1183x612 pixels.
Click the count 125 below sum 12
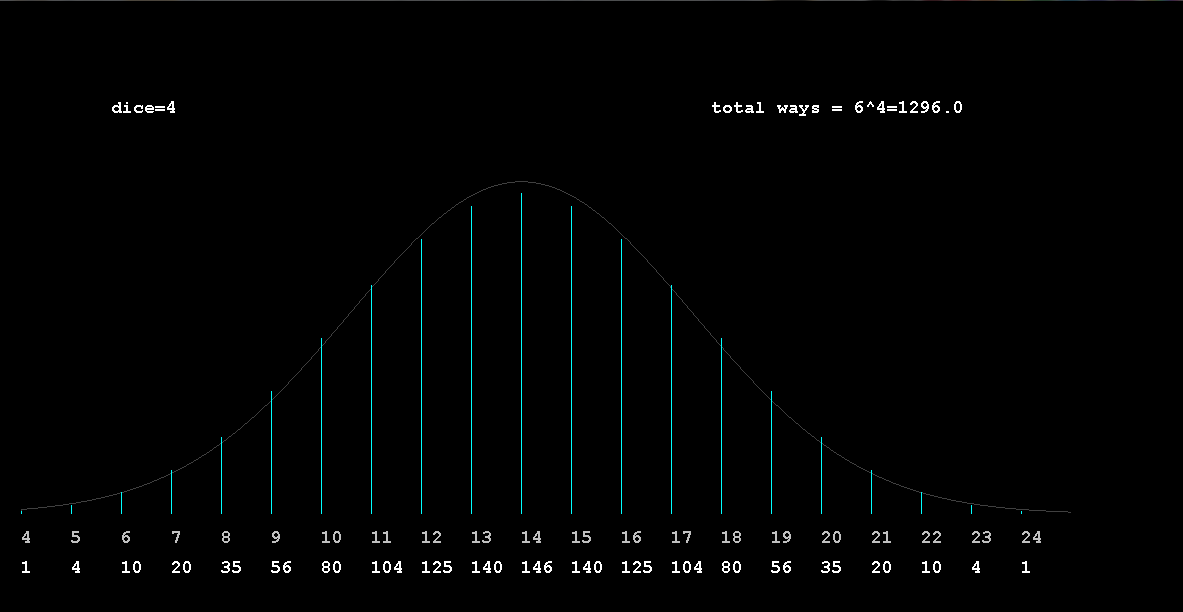[436, 568]
